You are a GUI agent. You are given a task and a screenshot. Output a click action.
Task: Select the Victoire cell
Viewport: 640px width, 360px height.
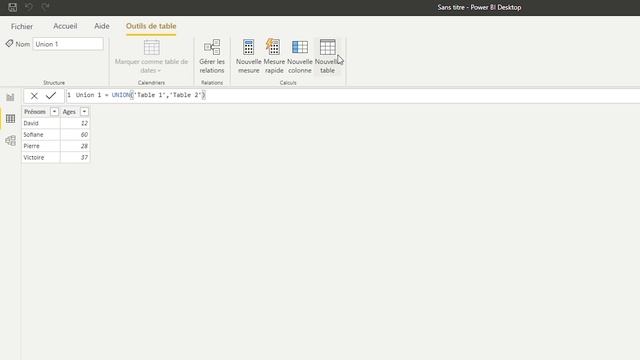pos(41,157)
